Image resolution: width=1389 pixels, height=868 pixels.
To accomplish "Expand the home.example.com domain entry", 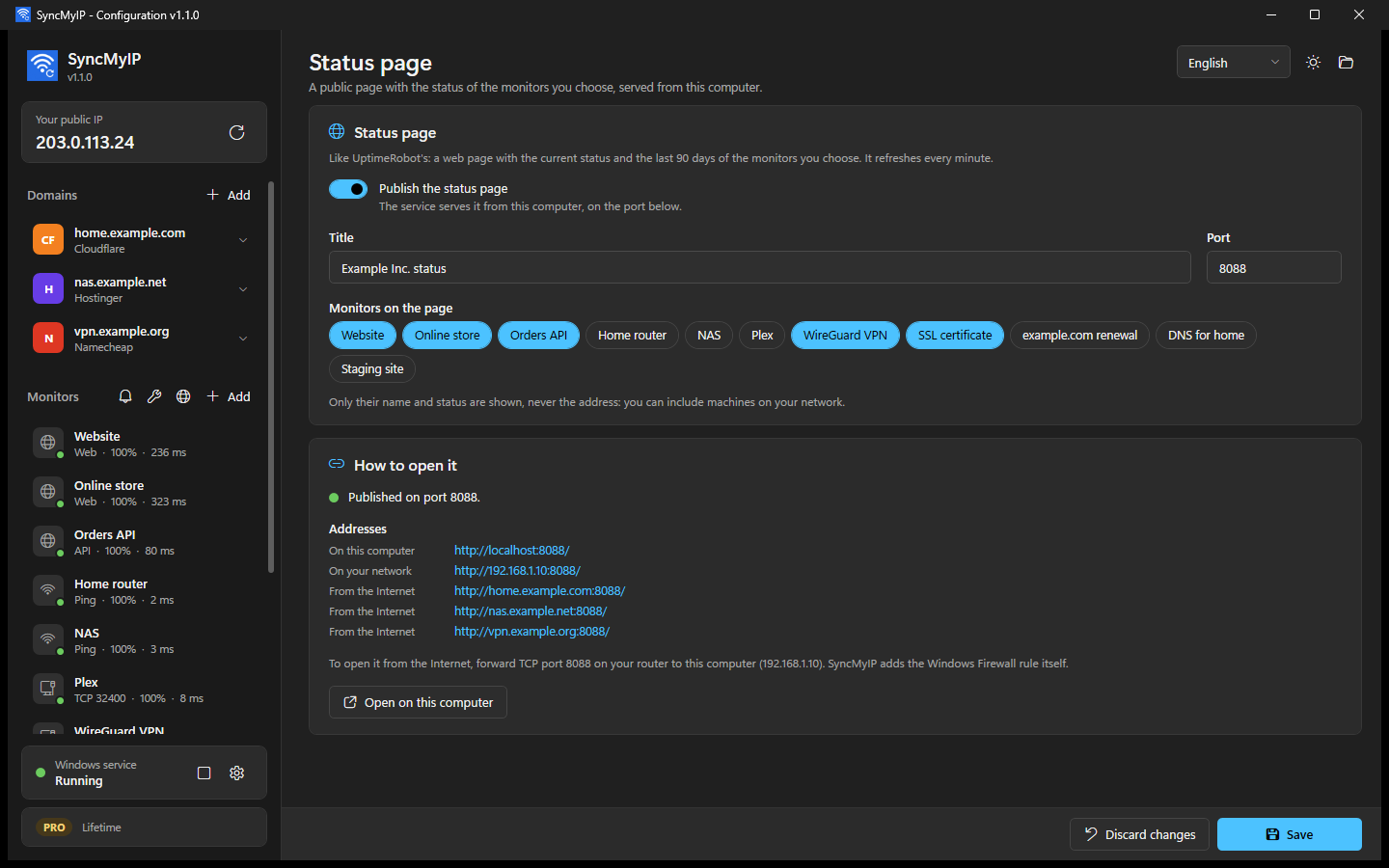I will pyautogui.click(x=243, y=240).
